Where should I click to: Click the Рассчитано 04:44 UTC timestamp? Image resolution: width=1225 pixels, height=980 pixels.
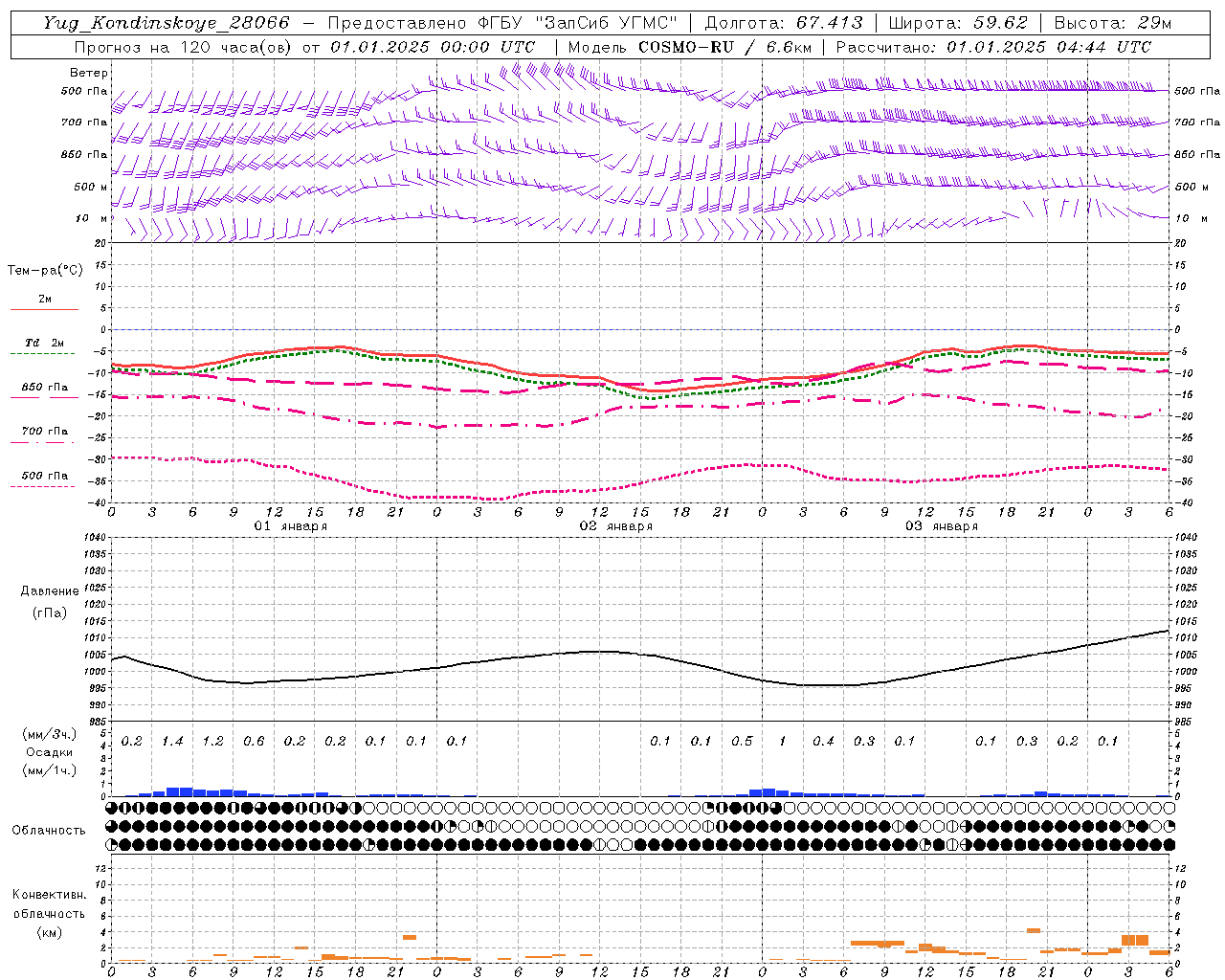point(993,47)
